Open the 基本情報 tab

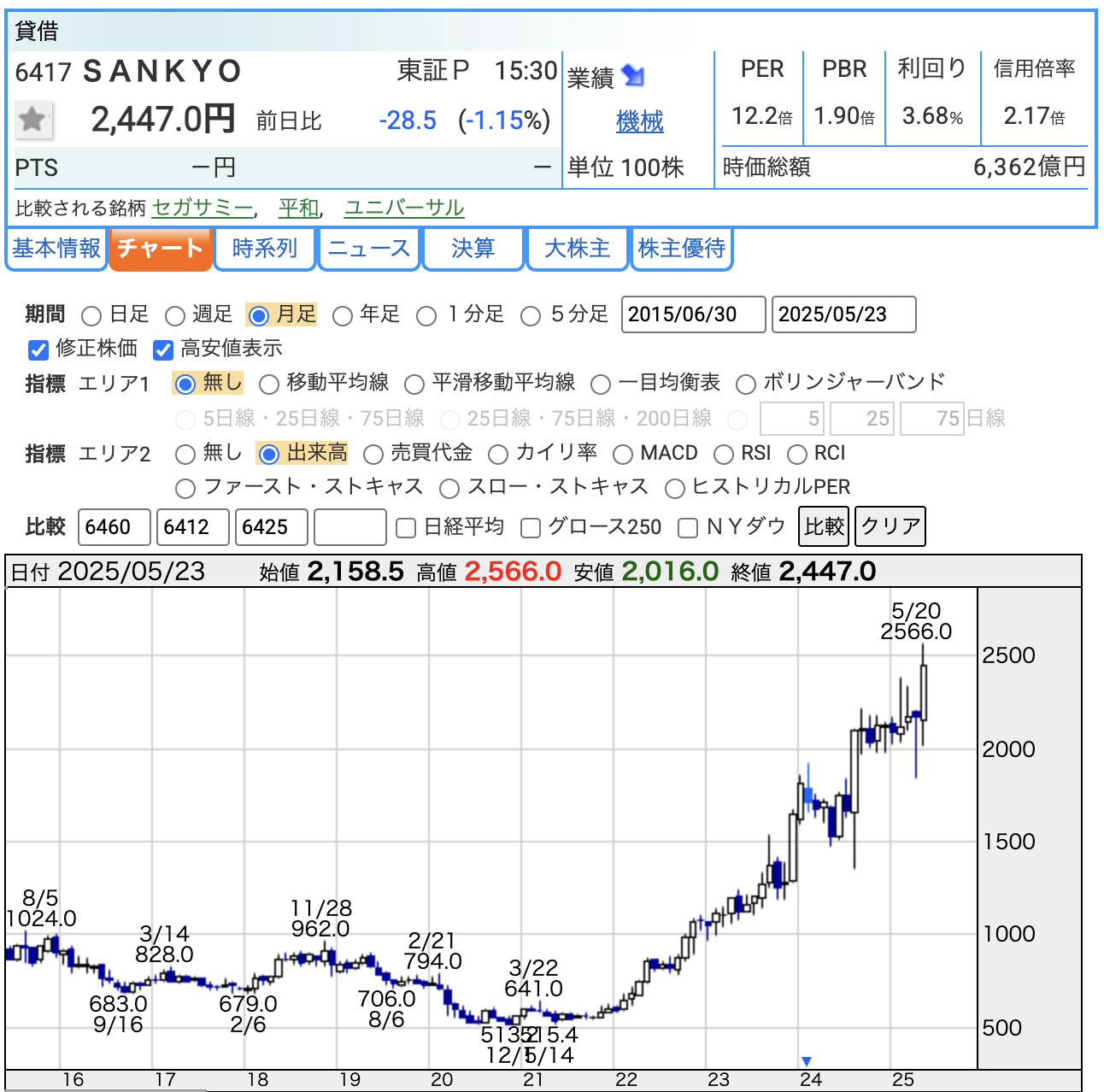coord(56,249)
